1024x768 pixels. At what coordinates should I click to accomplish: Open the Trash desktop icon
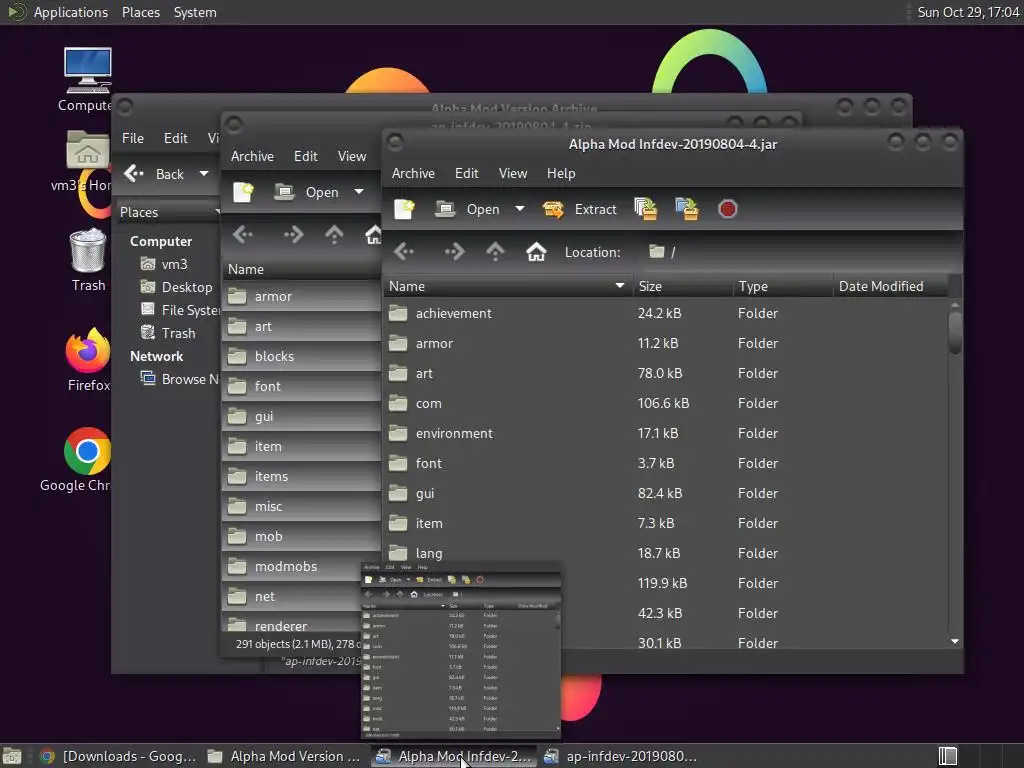click(88, 259)
